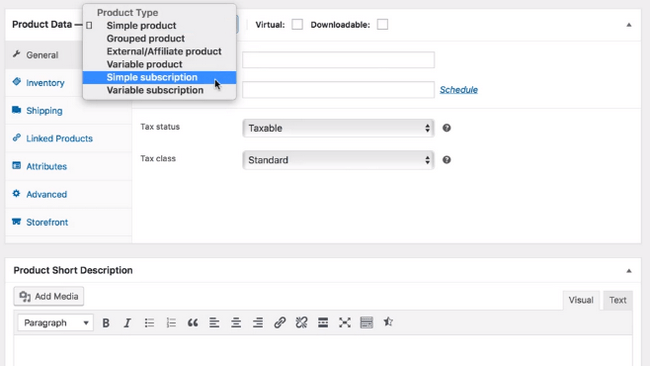The width and height of the screenshot is (650, 366).
Task: Click the wrench icon beside General
Action: point(17,54)
